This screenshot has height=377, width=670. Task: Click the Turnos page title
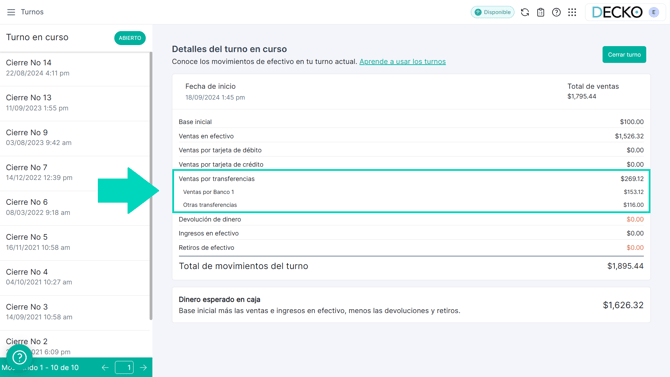(32, 12)
